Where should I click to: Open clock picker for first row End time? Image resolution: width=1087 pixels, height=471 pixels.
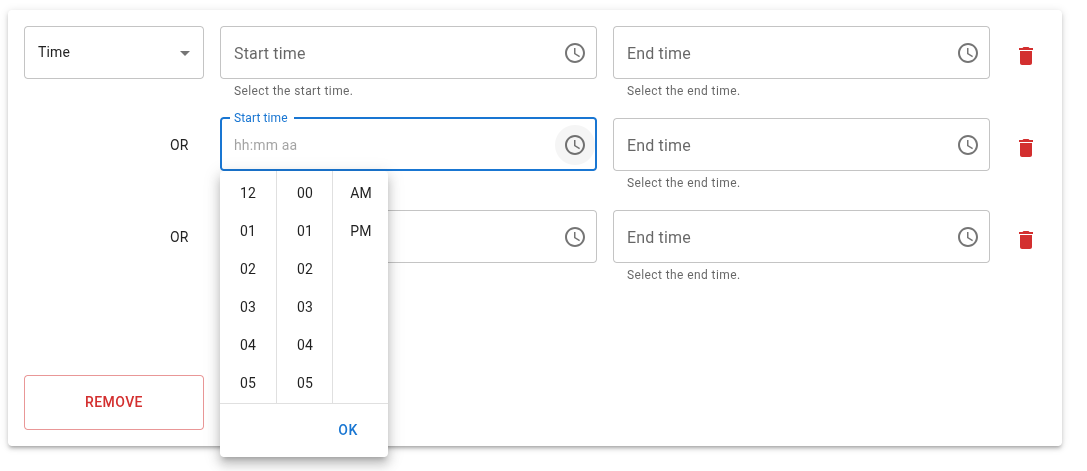pos(968,53)
